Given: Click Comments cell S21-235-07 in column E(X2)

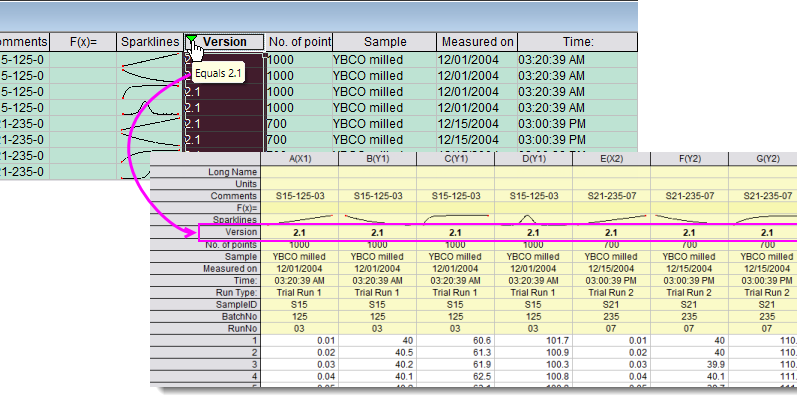Looking at the screenshot, I should tap(611, 196).
